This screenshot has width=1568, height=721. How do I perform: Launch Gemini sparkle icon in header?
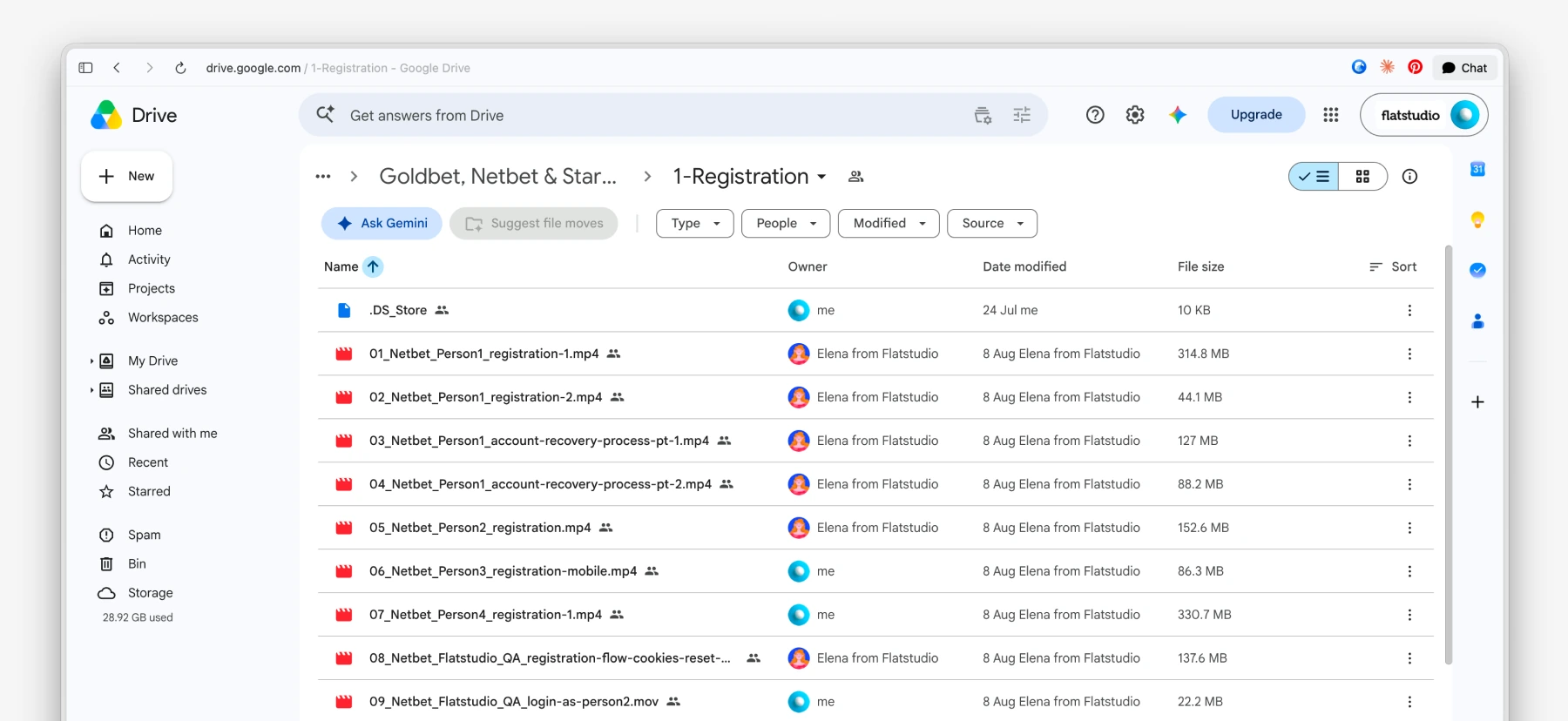pos(1178,115)
